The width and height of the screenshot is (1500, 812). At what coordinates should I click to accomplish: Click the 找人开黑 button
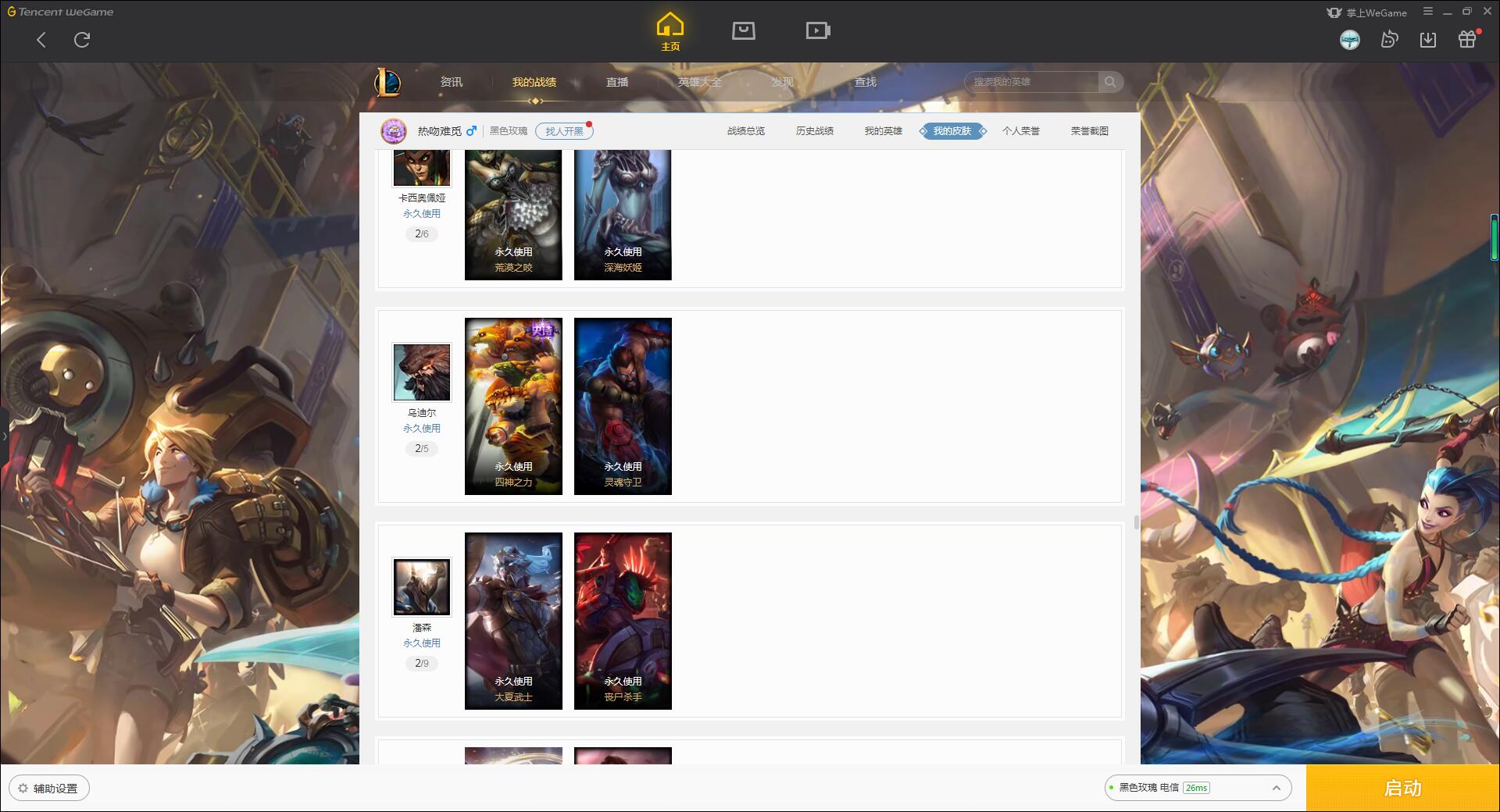(564, 131)
